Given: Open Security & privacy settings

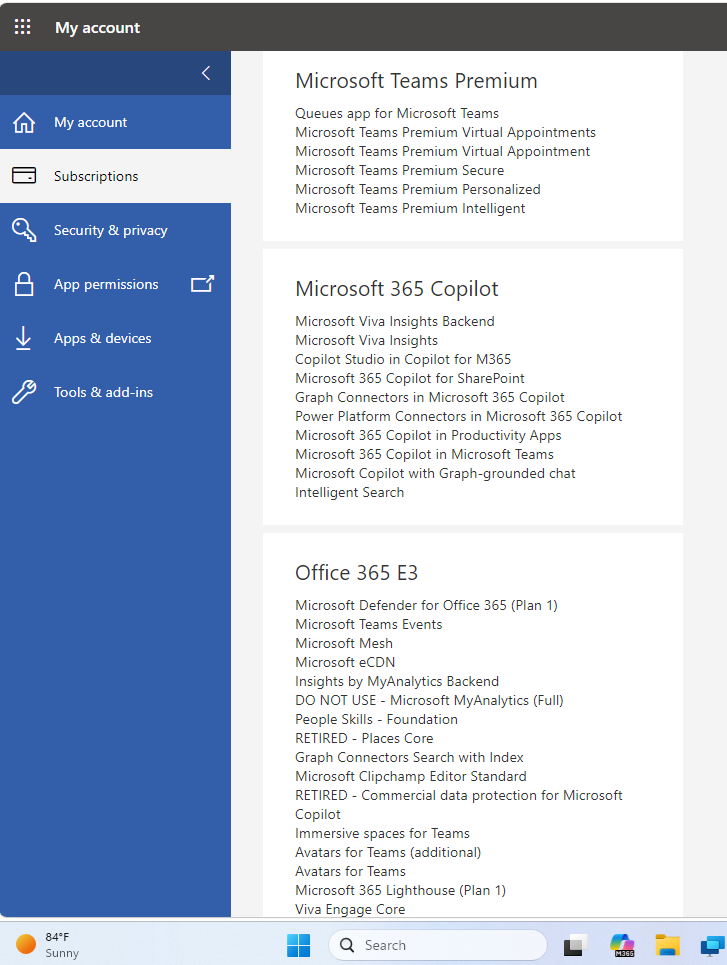Looking at the screenshot, I should click(115, 230).
